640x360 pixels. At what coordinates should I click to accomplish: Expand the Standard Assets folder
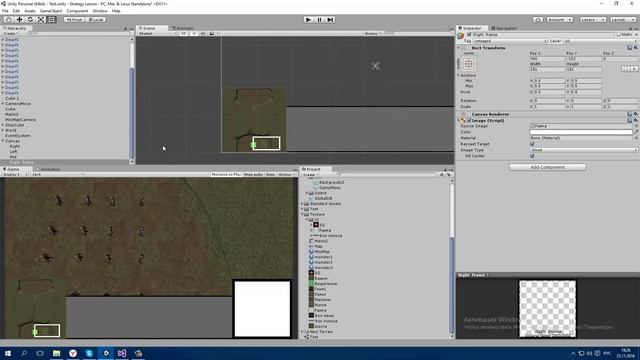302,204
